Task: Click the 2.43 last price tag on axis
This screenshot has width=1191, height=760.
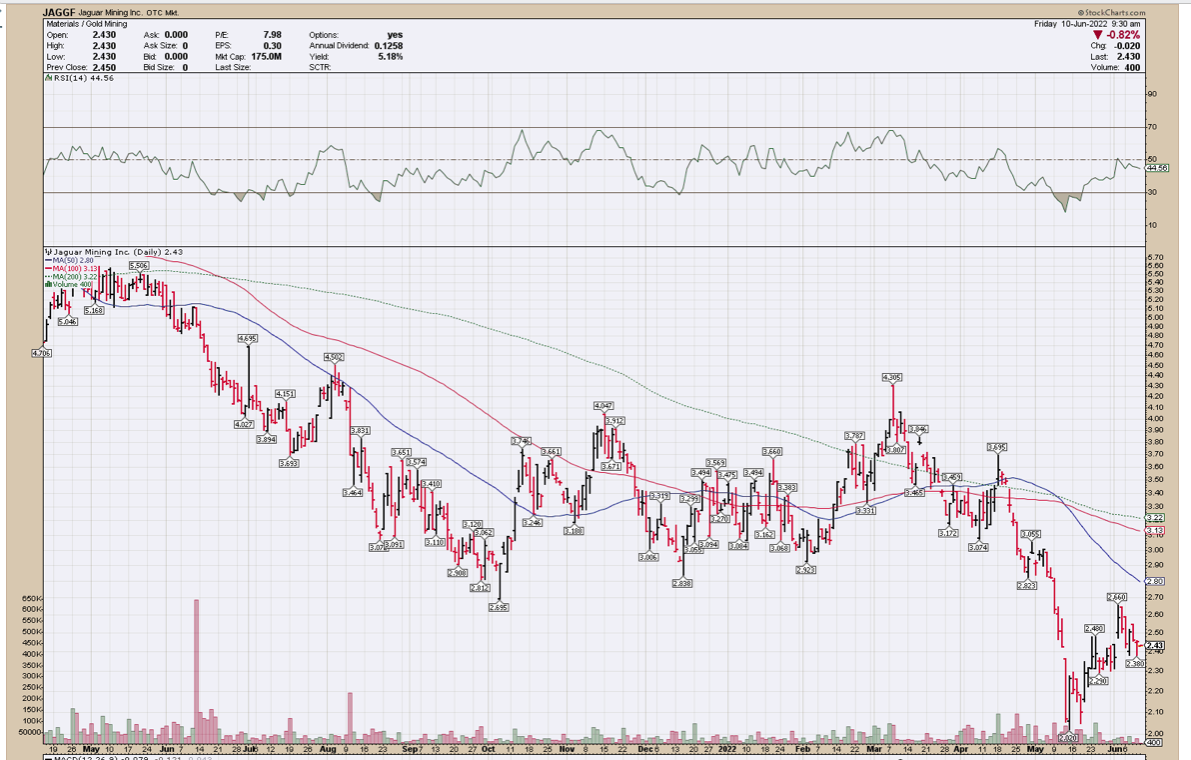Action: click(1155, 646)
